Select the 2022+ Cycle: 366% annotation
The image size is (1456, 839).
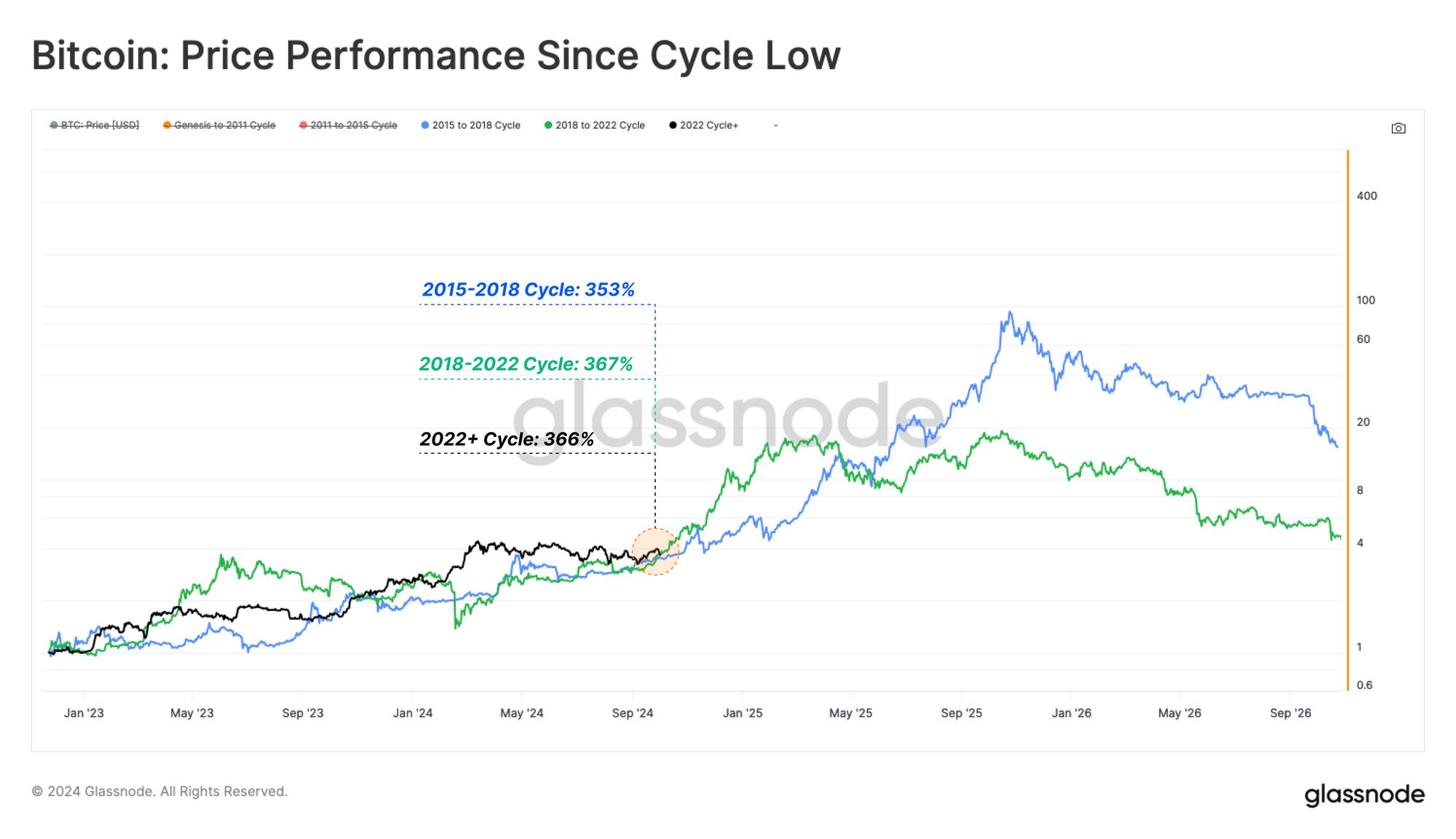tap(507, 438)
